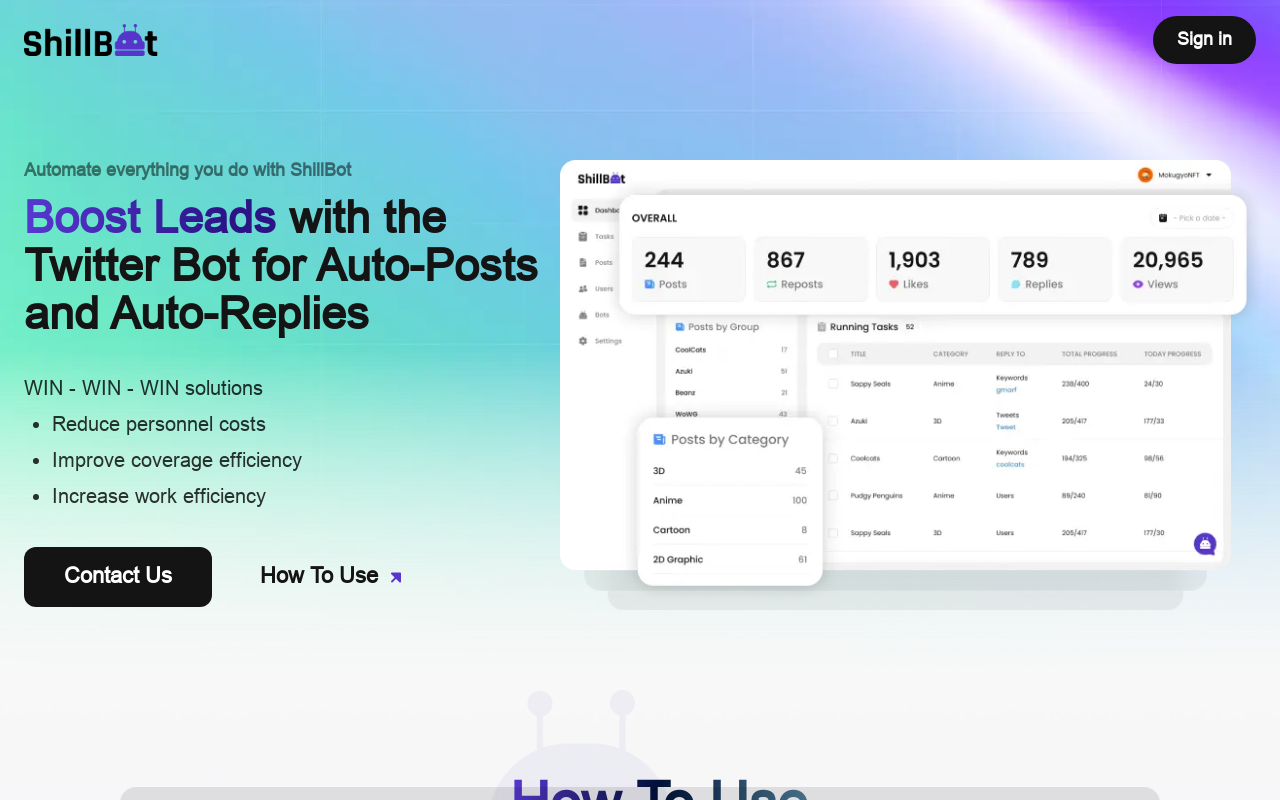Click the Running Tasks clipboard icon
This screenshot has height=800, width=1280.
[822, 326]
